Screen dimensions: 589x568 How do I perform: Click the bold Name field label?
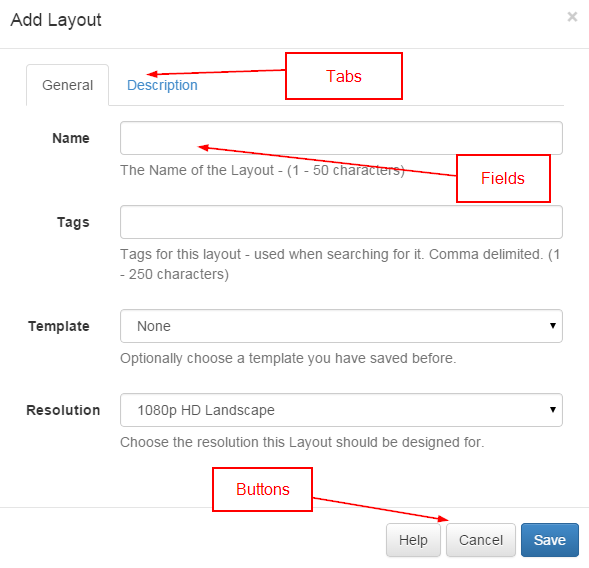pos(71,138)
